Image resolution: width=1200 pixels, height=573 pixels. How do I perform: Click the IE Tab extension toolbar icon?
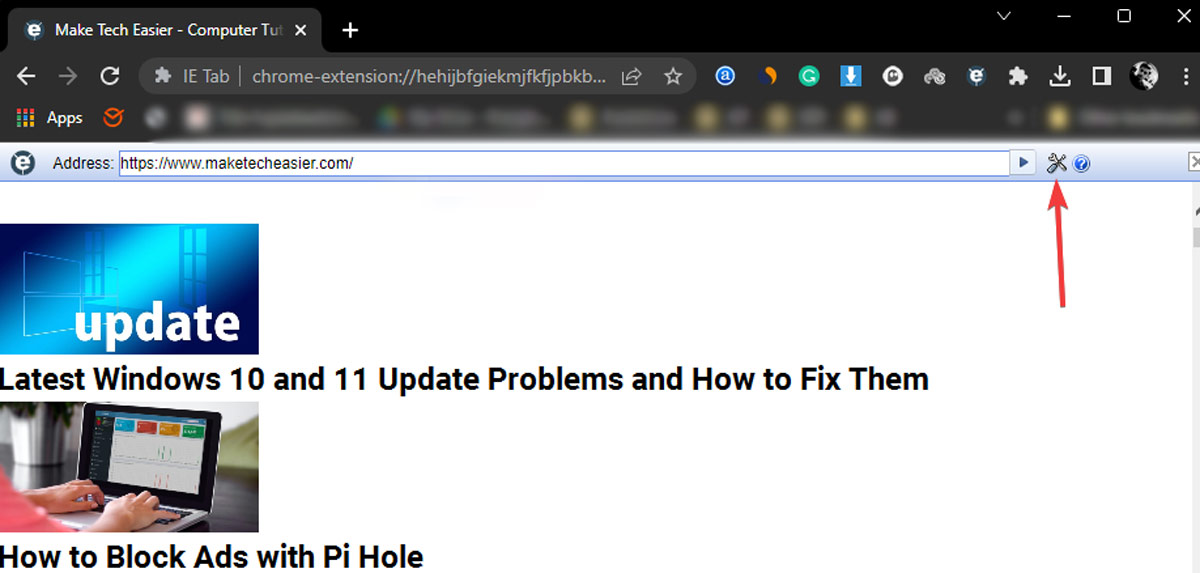(x=976, y=76)
